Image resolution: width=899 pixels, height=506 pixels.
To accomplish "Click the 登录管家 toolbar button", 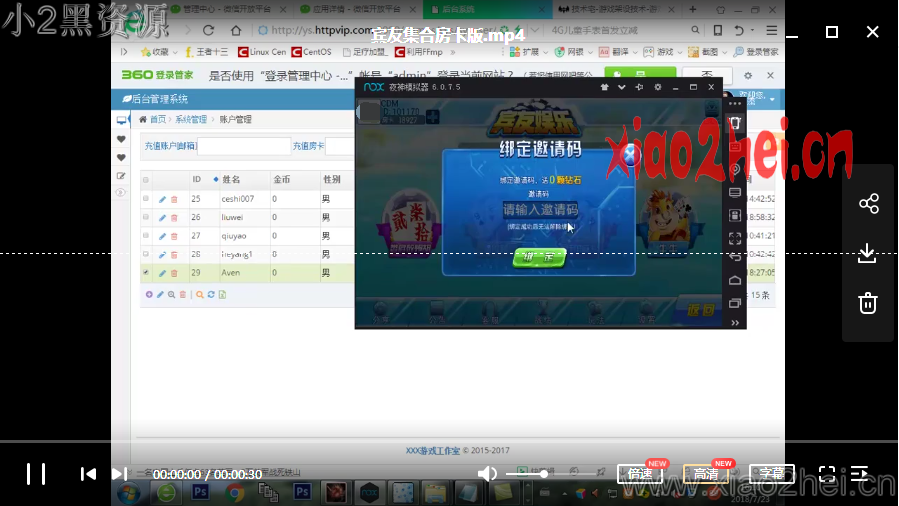I will click(x=756, y=52).
